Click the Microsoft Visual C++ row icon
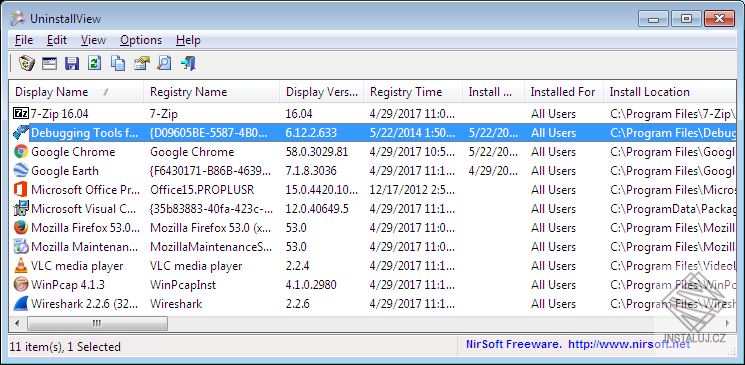The height and width of the screenshot is (365, 745). [21, 209]
